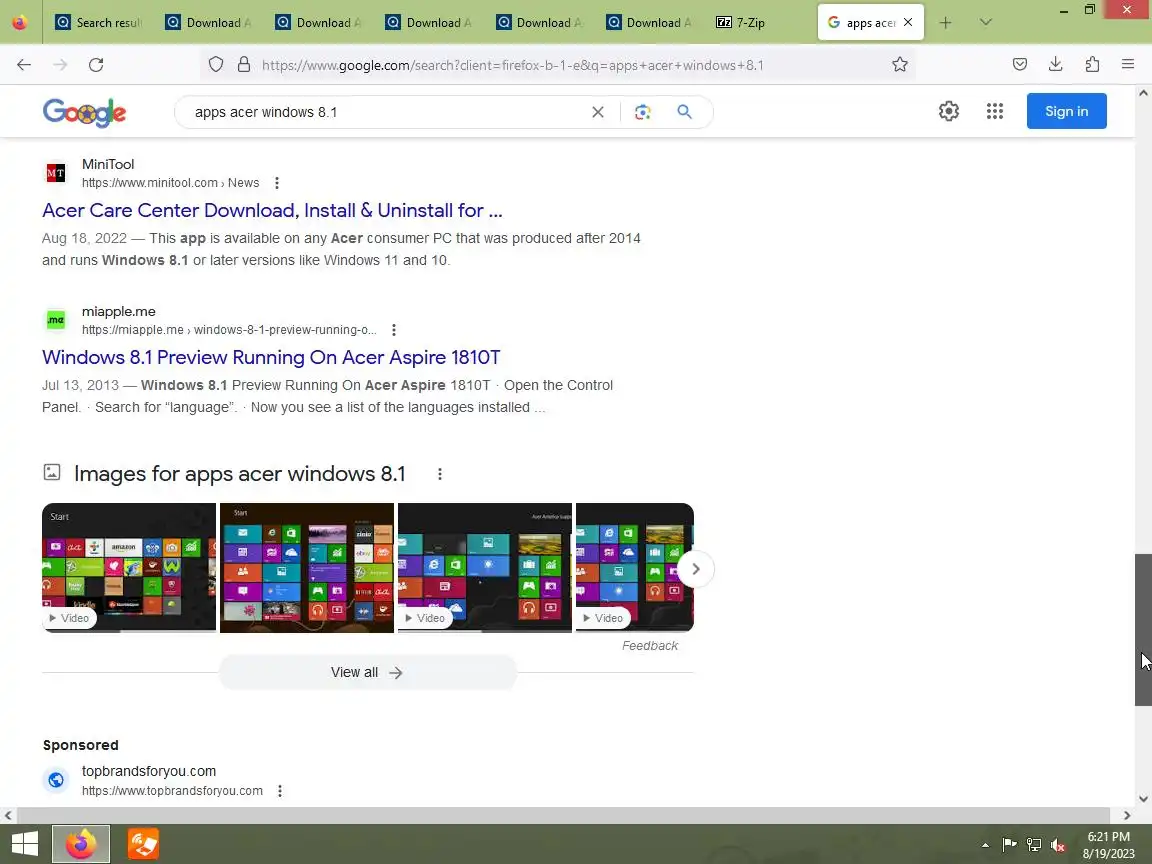The image size is (1152, 864).
Task: Close the apps acer tab
Action: pyautogui.click(x=908, y=22)
